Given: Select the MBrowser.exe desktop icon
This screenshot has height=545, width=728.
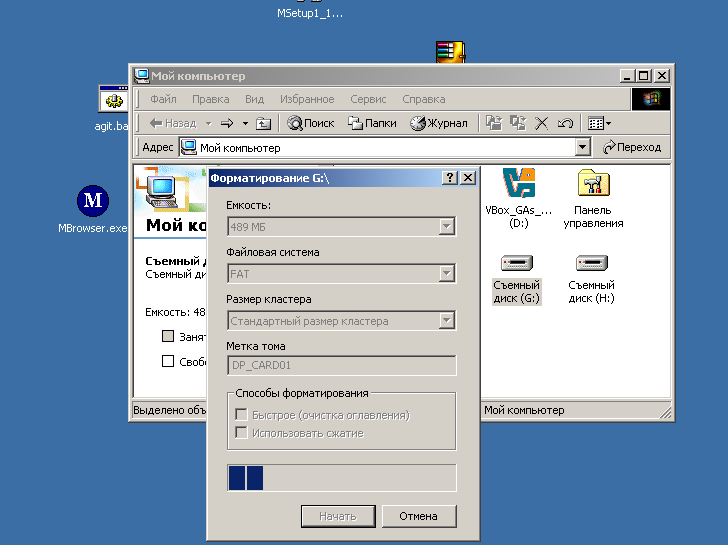Looking at the screenshot, I should (x=93, y=209).
